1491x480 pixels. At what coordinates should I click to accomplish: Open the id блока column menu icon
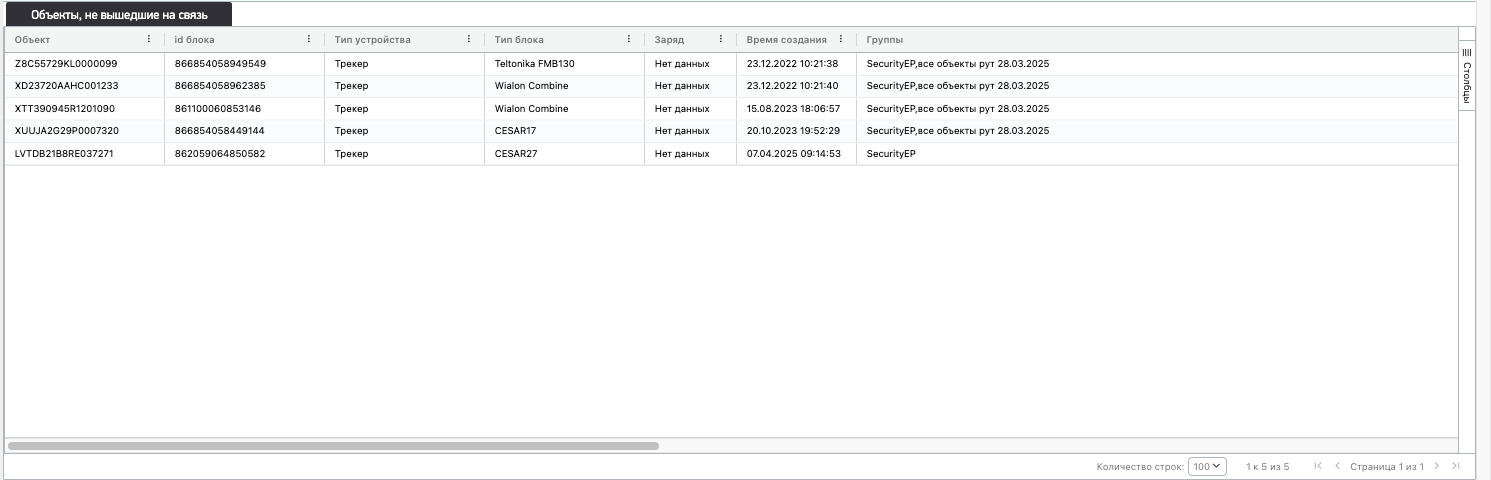coord(309,39)
